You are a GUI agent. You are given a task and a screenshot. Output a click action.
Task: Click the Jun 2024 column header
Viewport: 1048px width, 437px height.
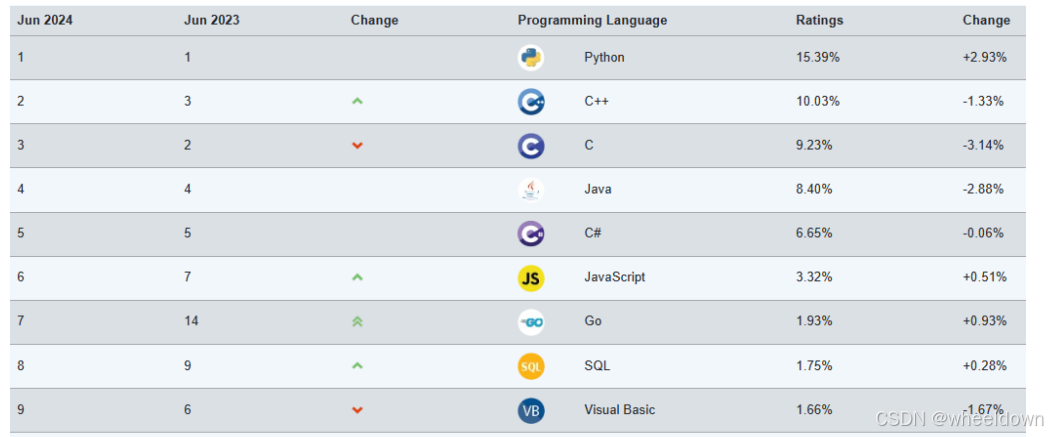(45, 20)
